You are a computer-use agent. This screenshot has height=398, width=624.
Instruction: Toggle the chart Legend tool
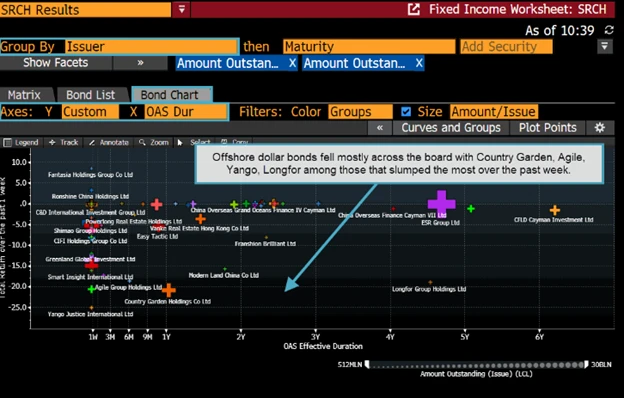click(x=21, y=142)
